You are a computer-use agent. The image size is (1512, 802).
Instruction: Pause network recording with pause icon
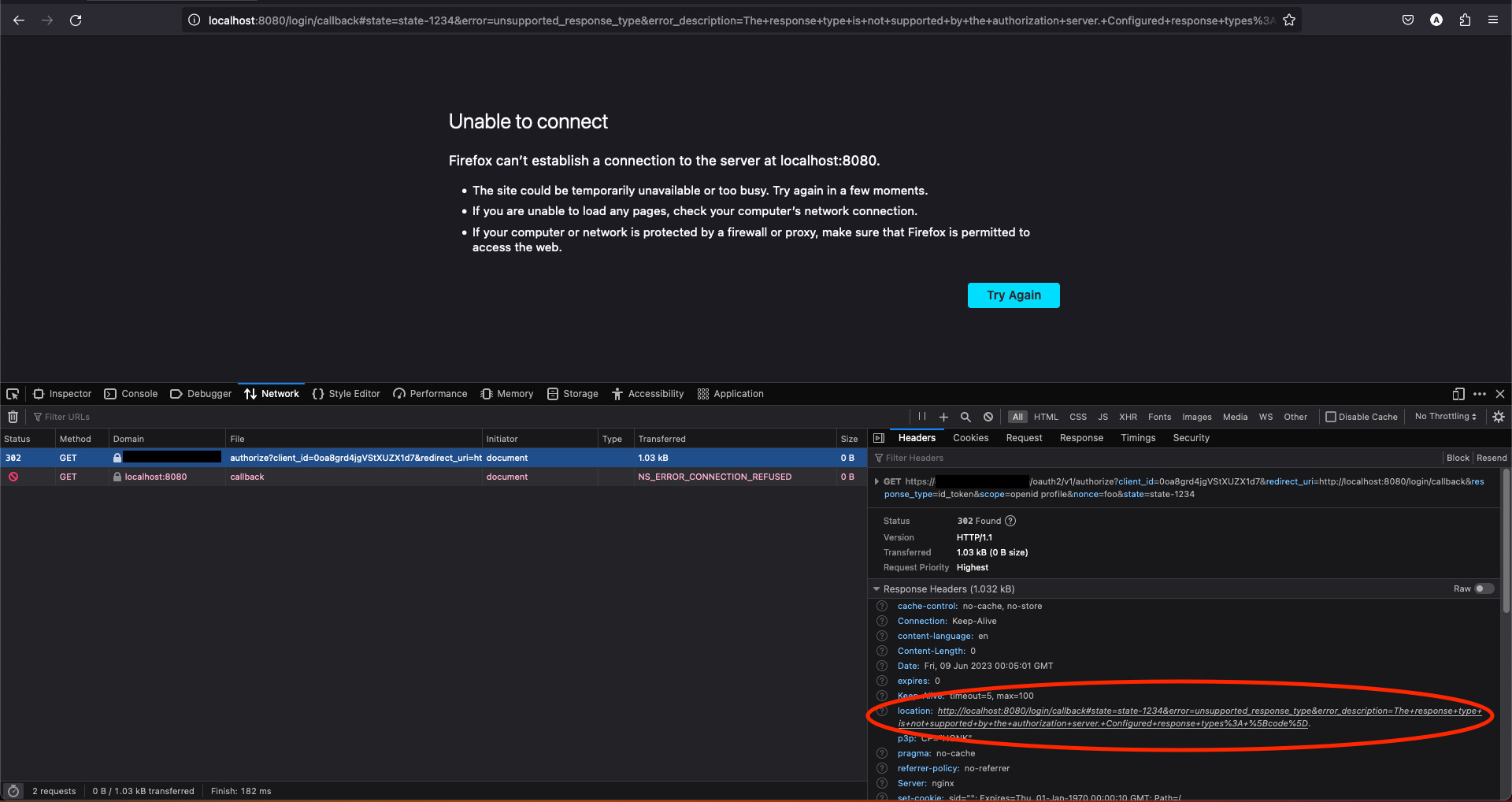[921, 417]
